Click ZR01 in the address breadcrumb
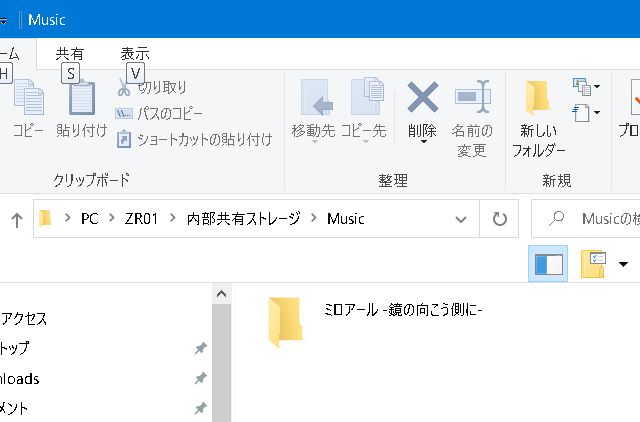640x422 pixels. pyautogui.click(x=141, y=219)
